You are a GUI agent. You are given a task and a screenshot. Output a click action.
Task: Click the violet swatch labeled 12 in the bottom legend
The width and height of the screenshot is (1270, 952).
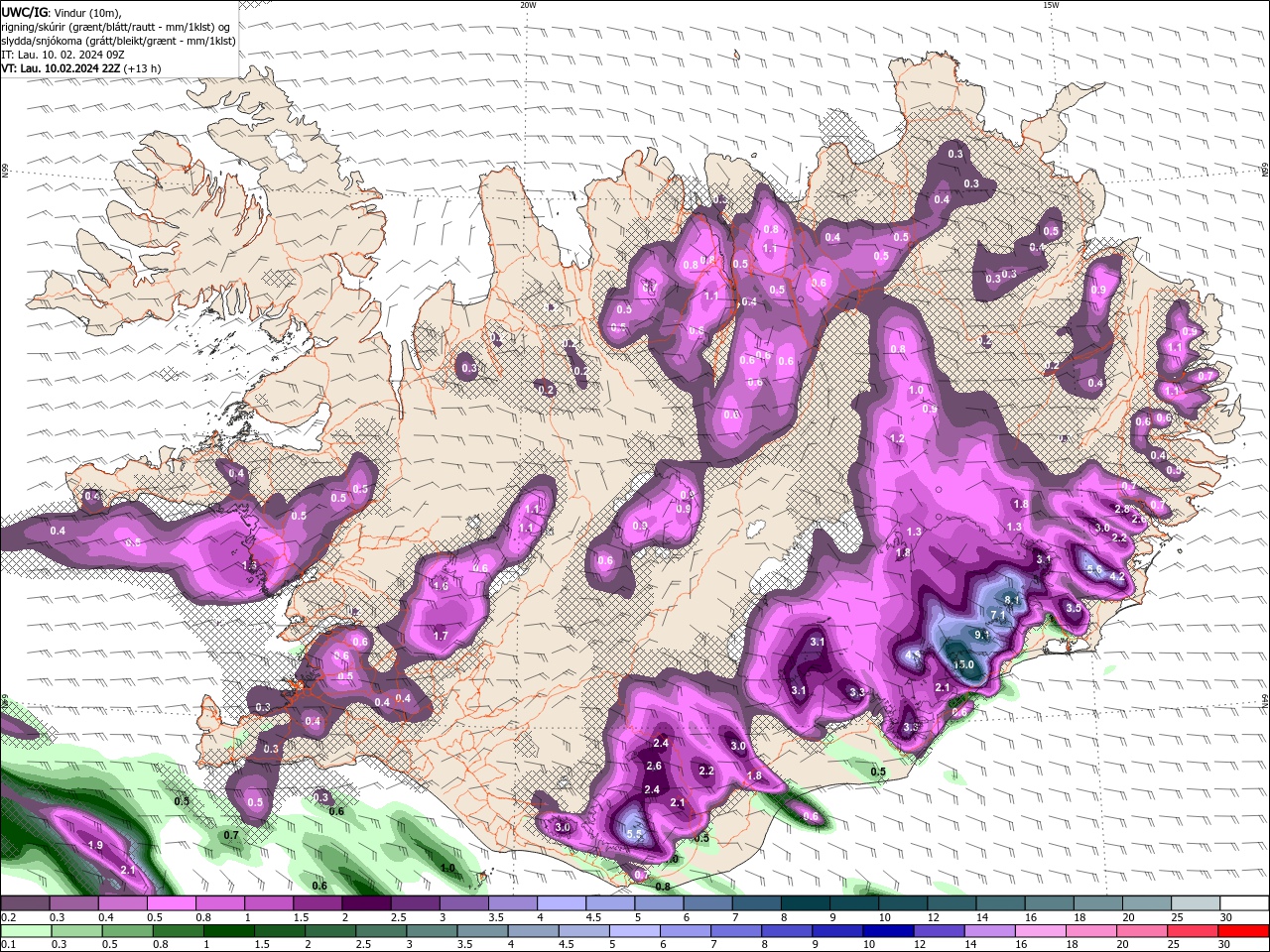pyautogui.click(x=938, y=931)
